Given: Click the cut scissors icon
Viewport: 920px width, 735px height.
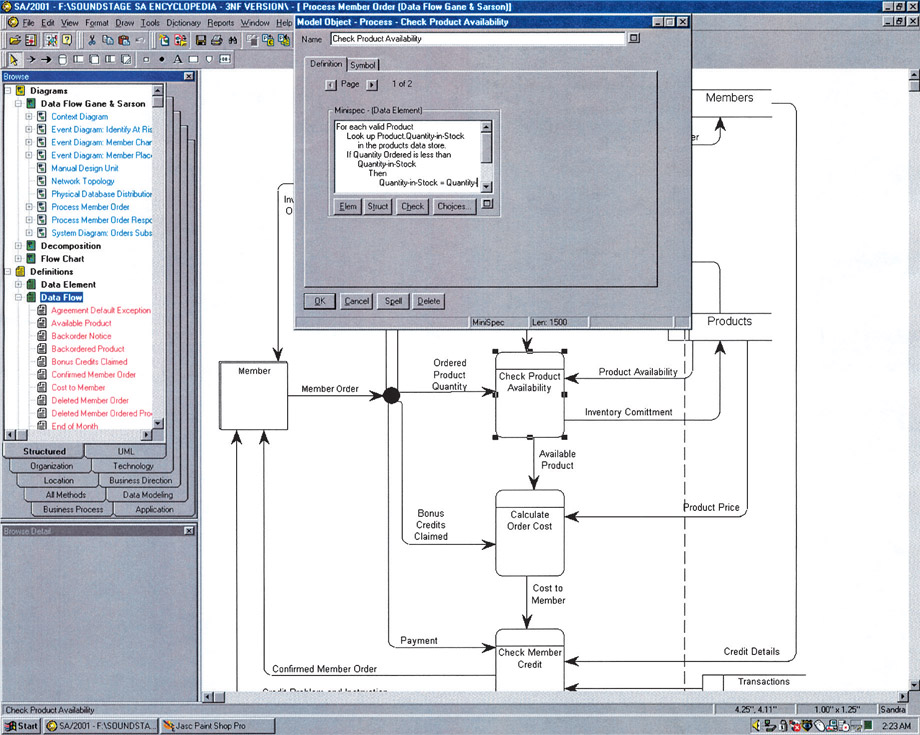Looking at the screenshot, I should [x=92, y=40].
